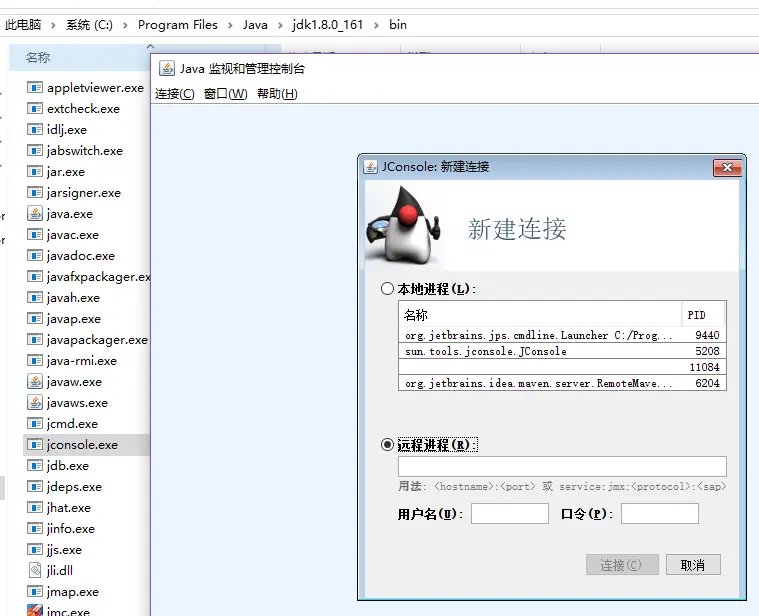Screen dimensions: 759x616
Task: Select javapackager.exe file icon
Action: 35,340
